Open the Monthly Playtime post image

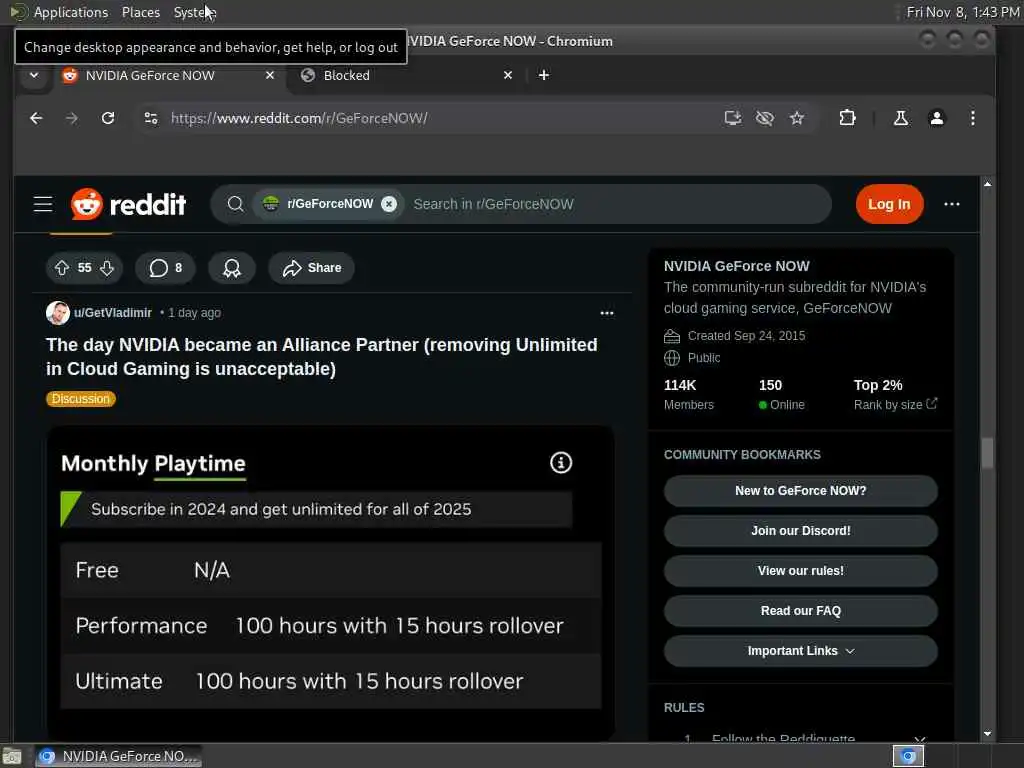pyautogui.click(x=330, y=583)
